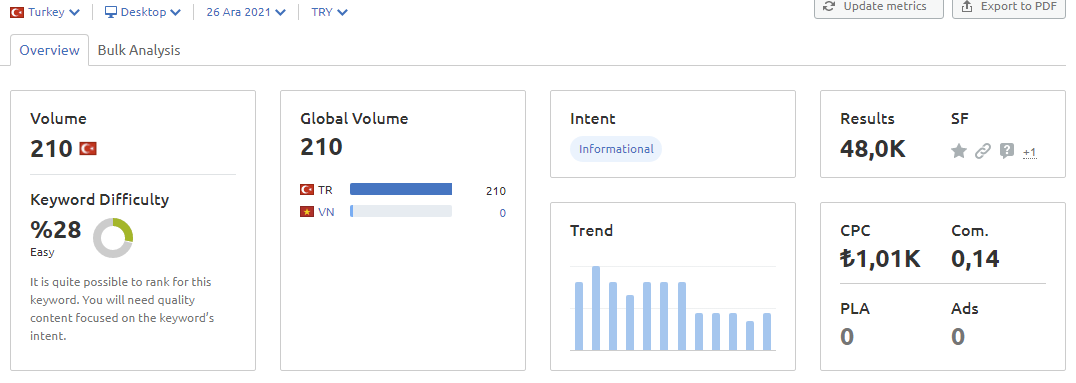Click the Vietnam flag in Global Volume
Screen dimensions: 1076x383
307,211
